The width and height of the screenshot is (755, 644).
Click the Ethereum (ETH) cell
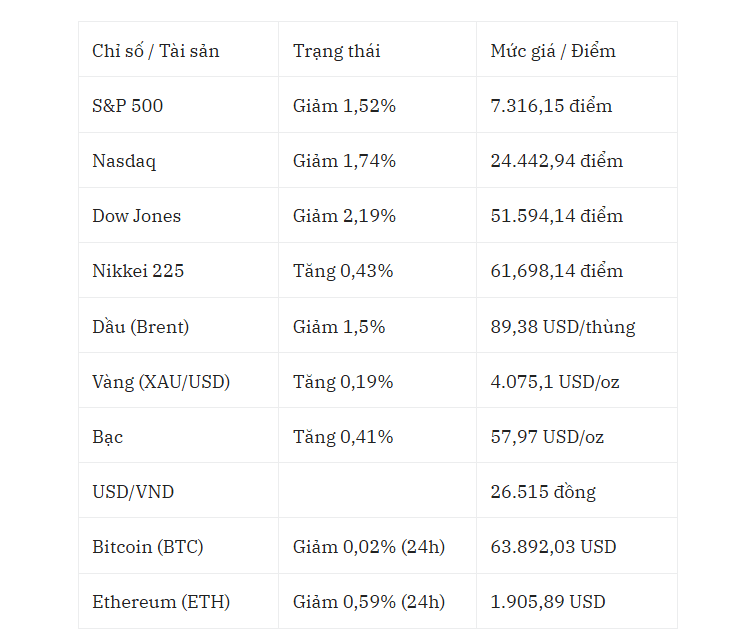click(161, 602)
